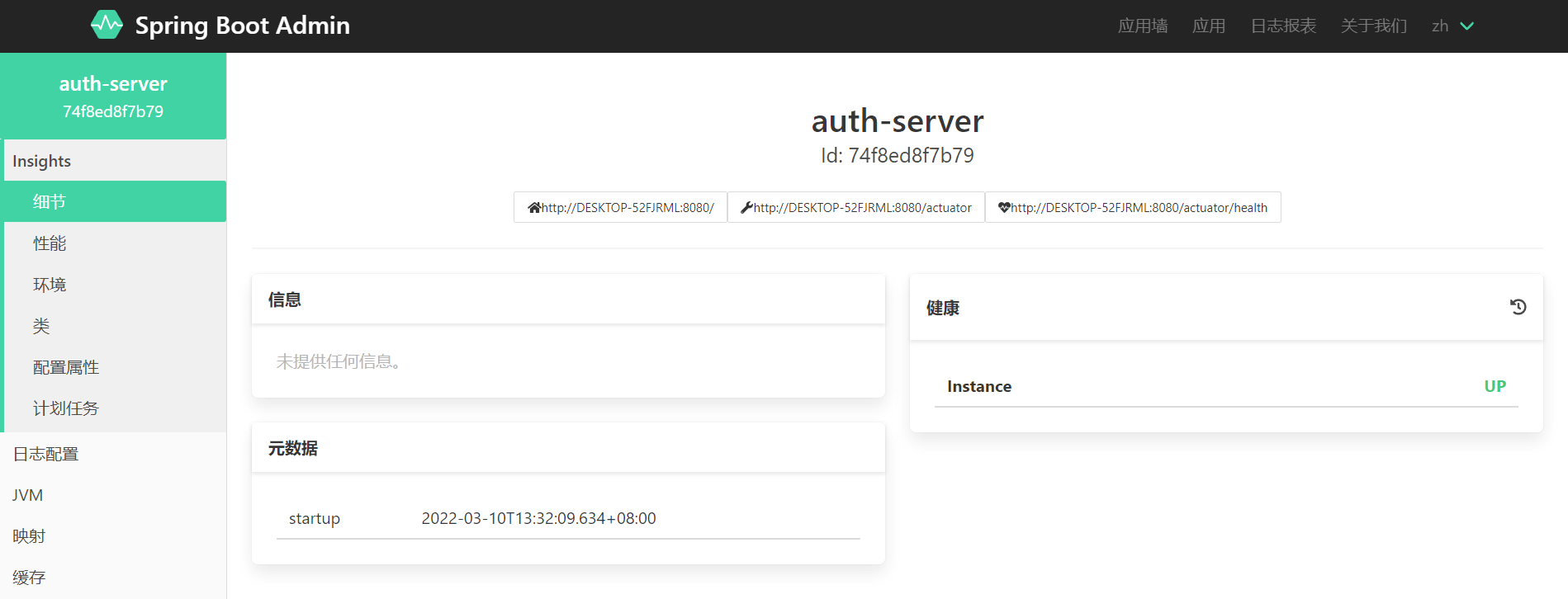Open 日志报表 in the top navigation
Image resolution: width=1568 pixels, height=599 pixels.
pyautogui.click(x=1283, y=26)
